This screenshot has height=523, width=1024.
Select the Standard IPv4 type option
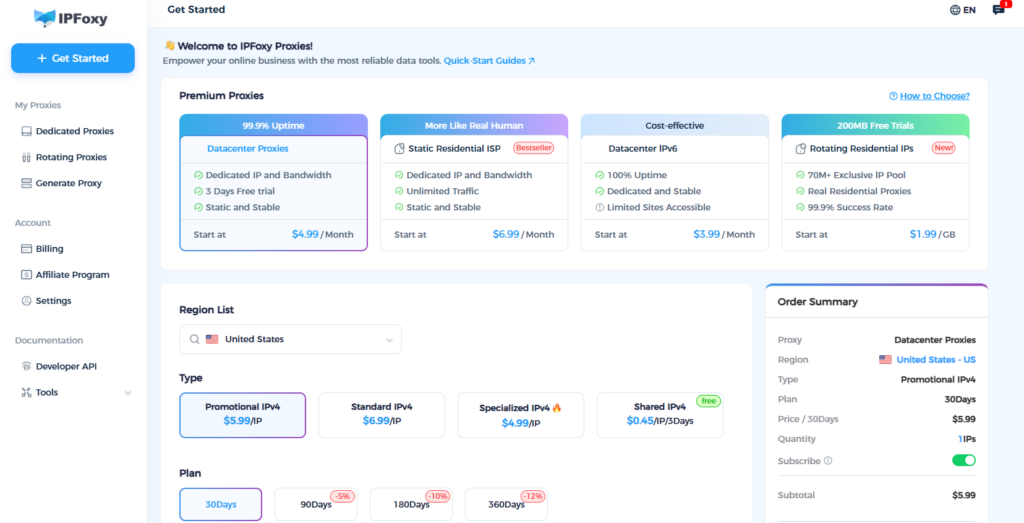382,414
